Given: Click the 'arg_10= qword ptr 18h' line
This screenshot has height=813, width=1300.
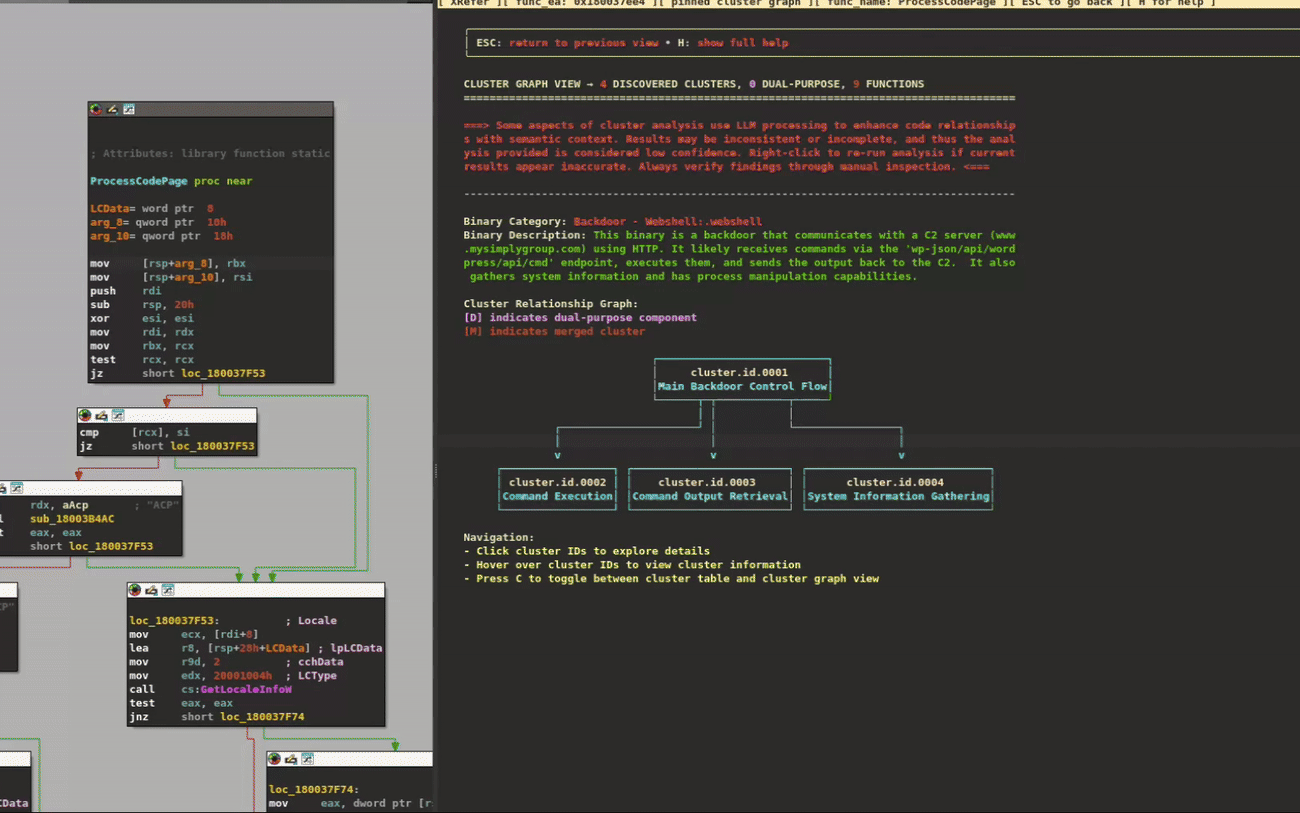Looking at the screenshot, I should click(x=161, y=236).
